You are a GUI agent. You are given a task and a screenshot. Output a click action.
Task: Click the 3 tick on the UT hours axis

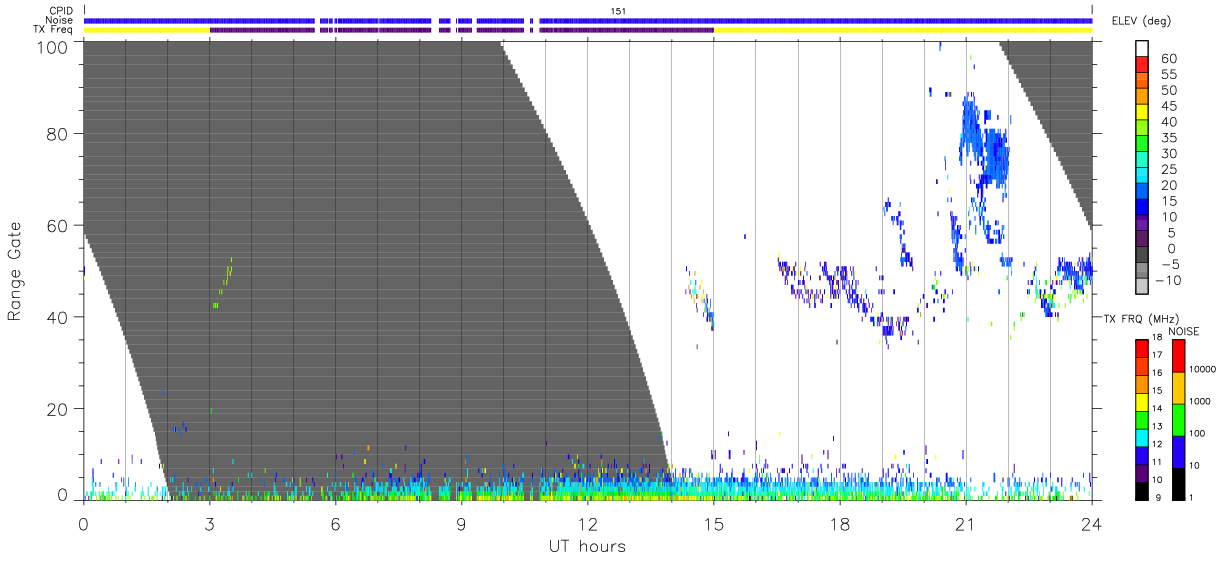(x=209, y=523)
